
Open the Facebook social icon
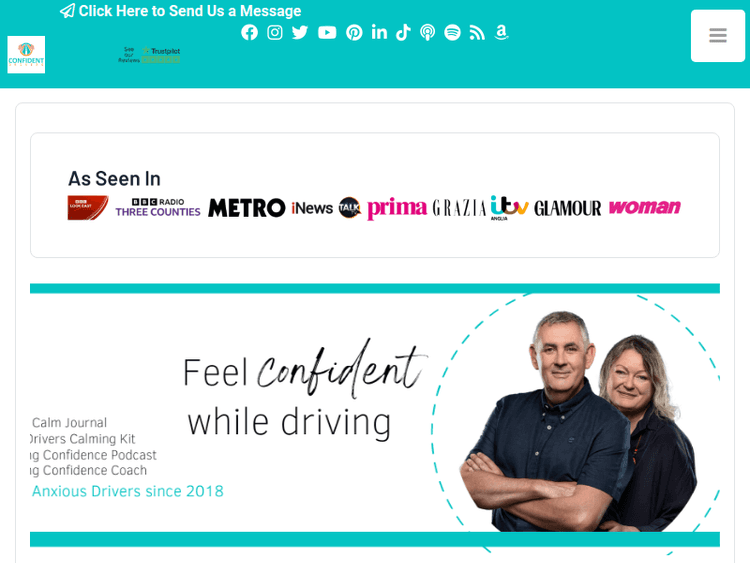click(249, 33)
